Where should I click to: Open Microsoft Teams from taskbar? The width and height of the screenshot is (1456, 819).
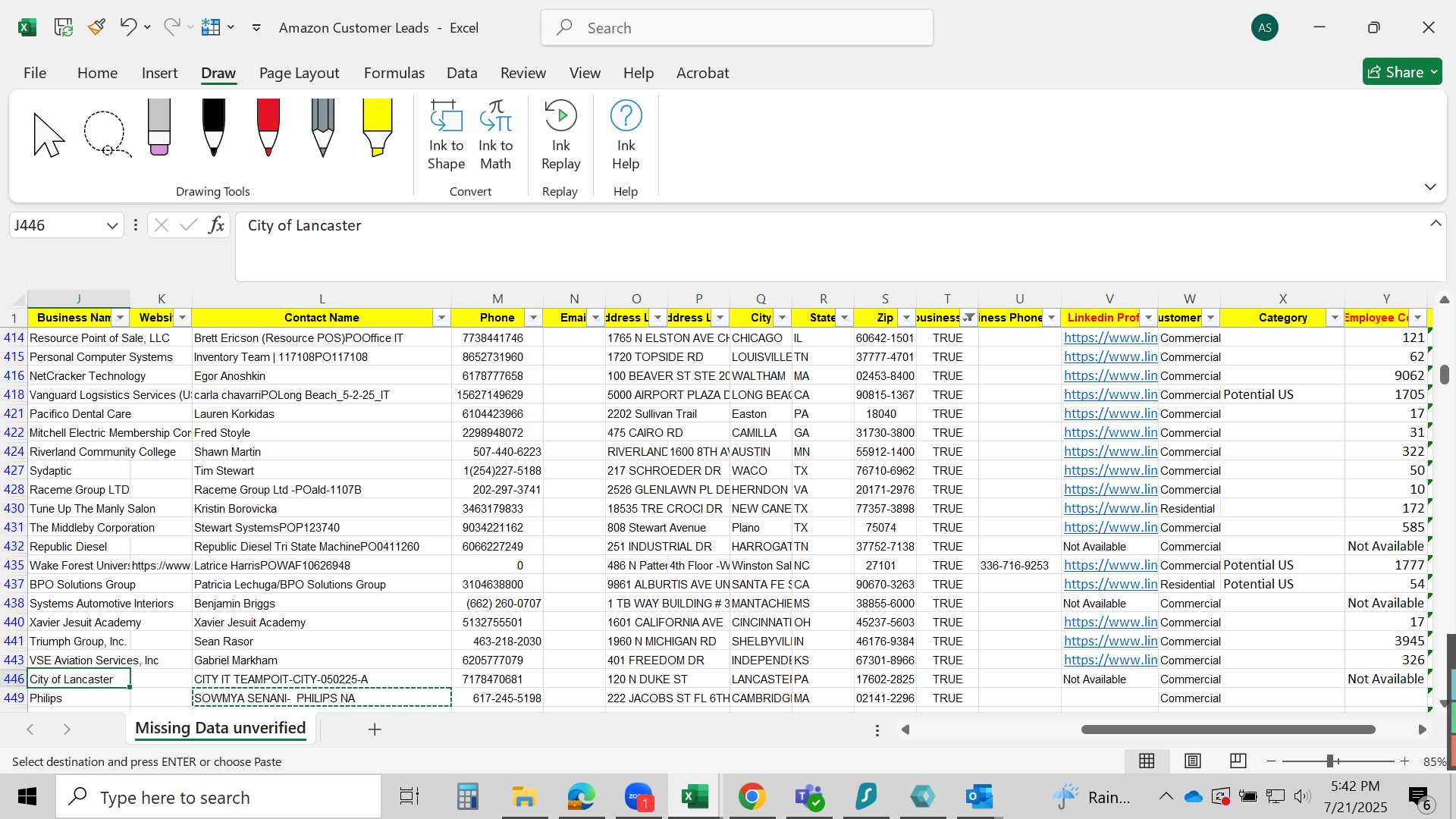tap(808, 797)
